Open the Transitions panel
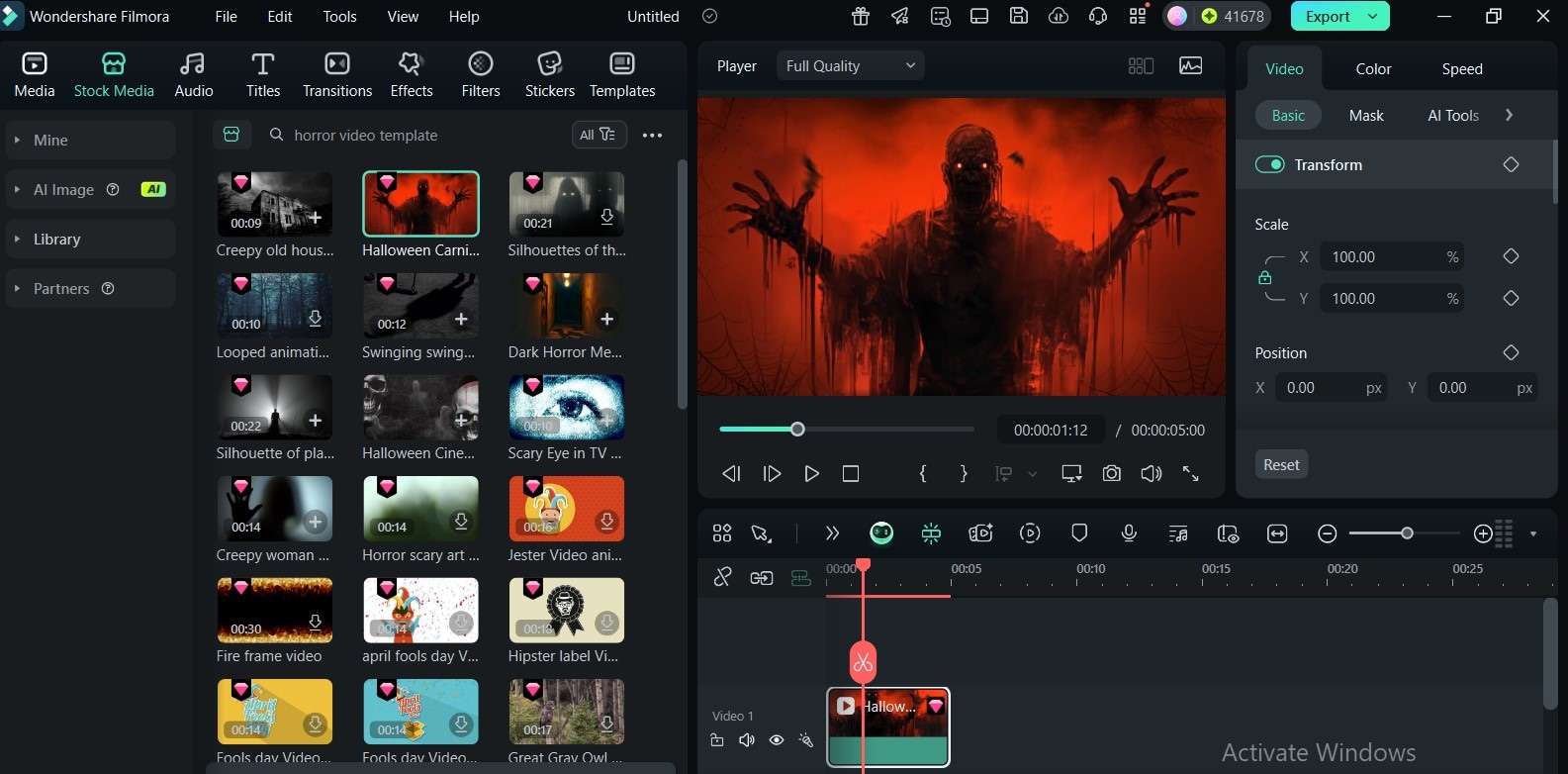The height and width of the screenshot is (774, 1568). [x=337, y=74]
